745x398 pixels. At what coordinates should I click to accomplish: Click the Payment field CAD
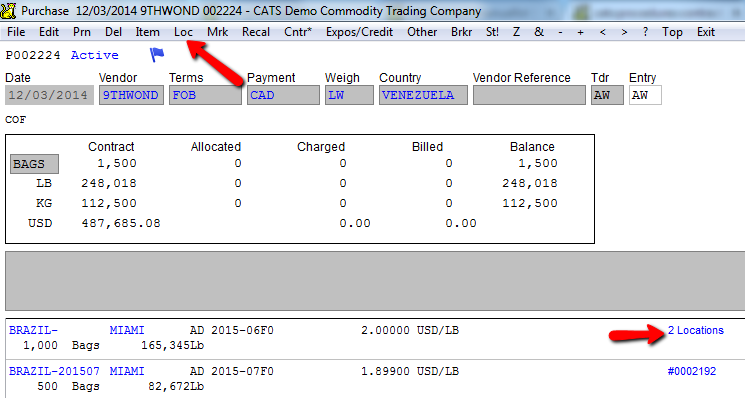click(x=283, y=95)
